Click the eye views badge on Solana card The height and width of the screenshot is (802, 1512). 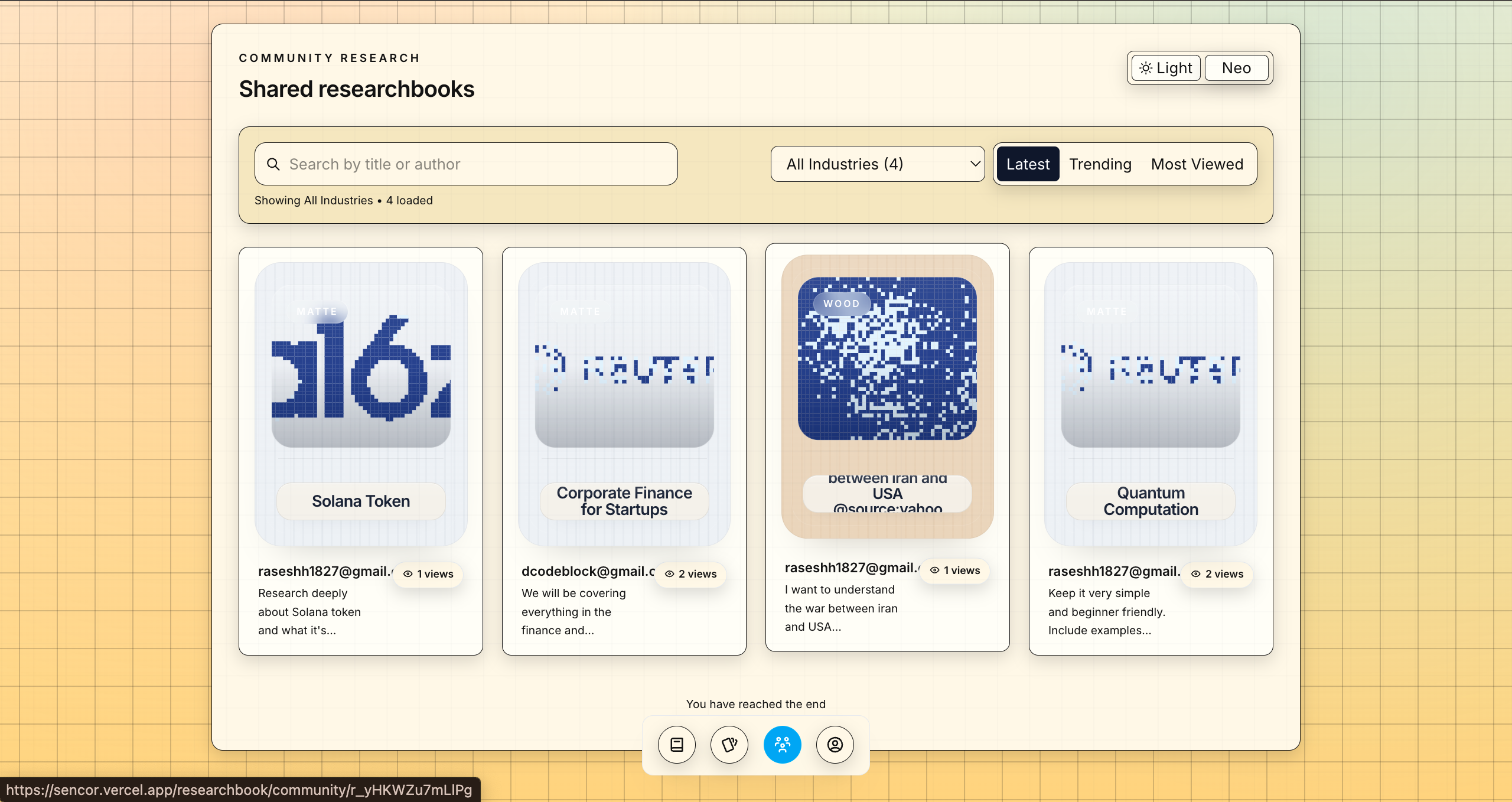428,574
